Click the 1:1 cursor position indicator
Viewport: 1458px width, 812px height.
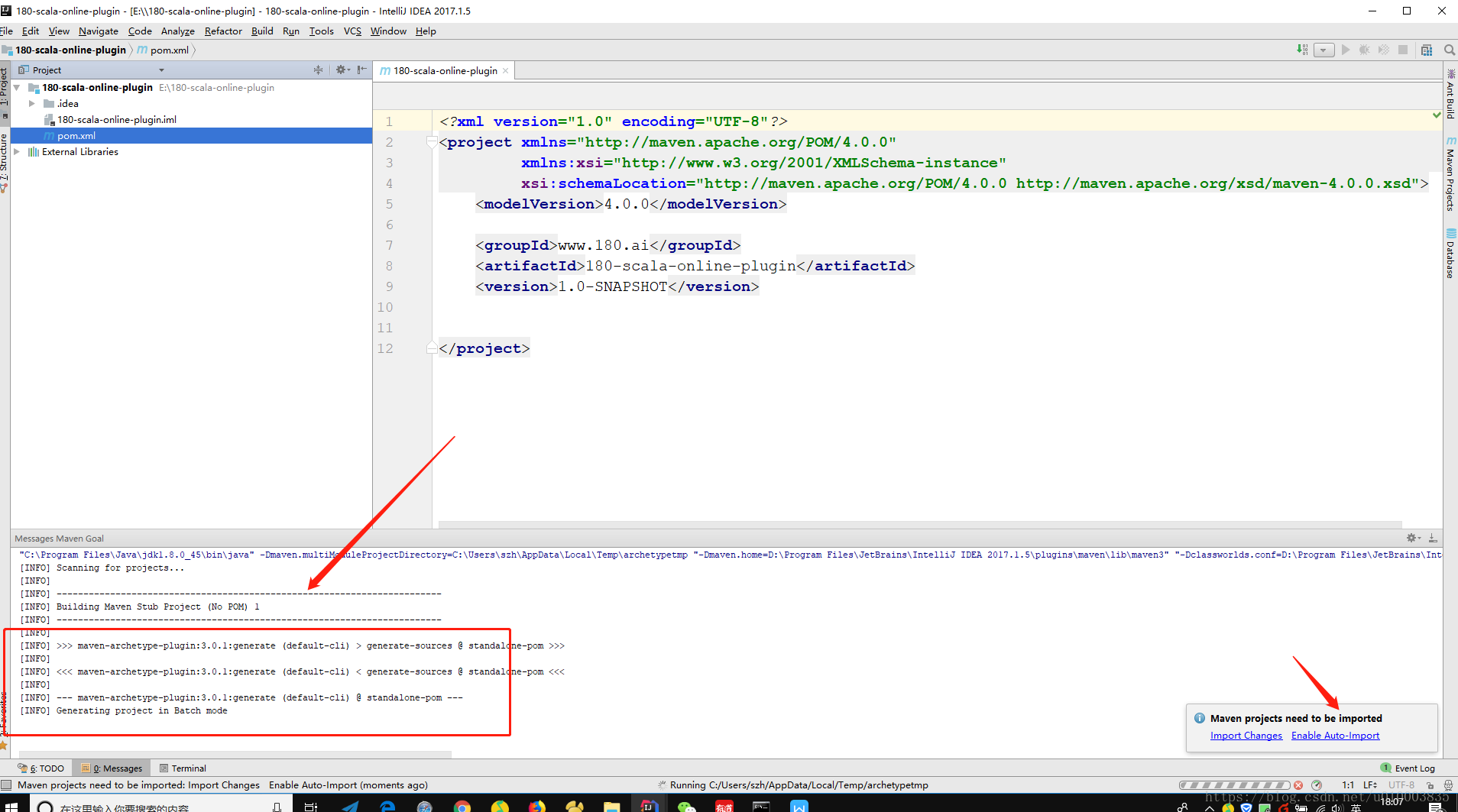pos(1348,785)
